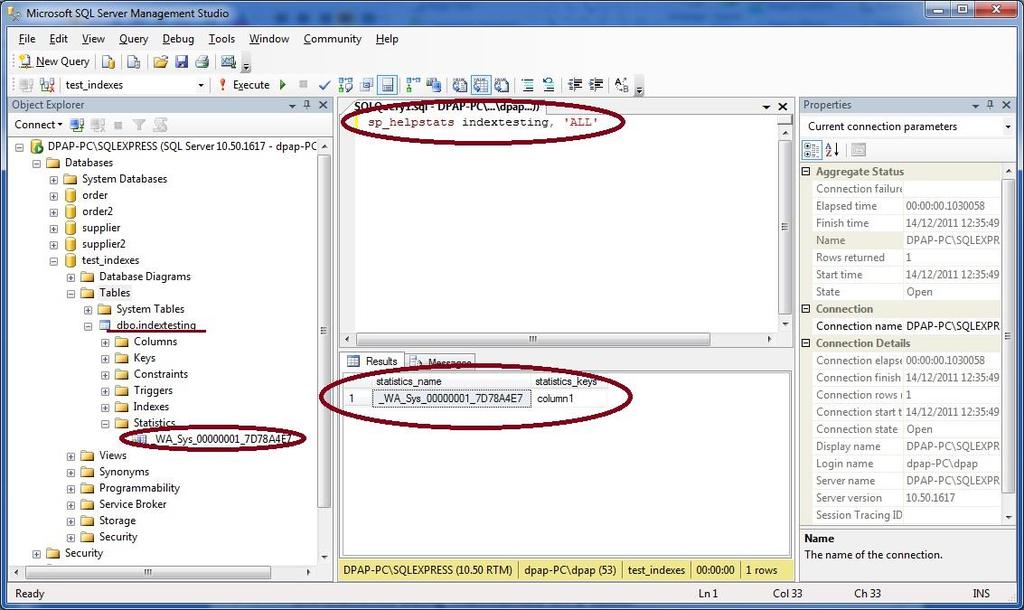Print the query using the printer icon
Screen dimensions: 1024x610
[x=202, y=61]
